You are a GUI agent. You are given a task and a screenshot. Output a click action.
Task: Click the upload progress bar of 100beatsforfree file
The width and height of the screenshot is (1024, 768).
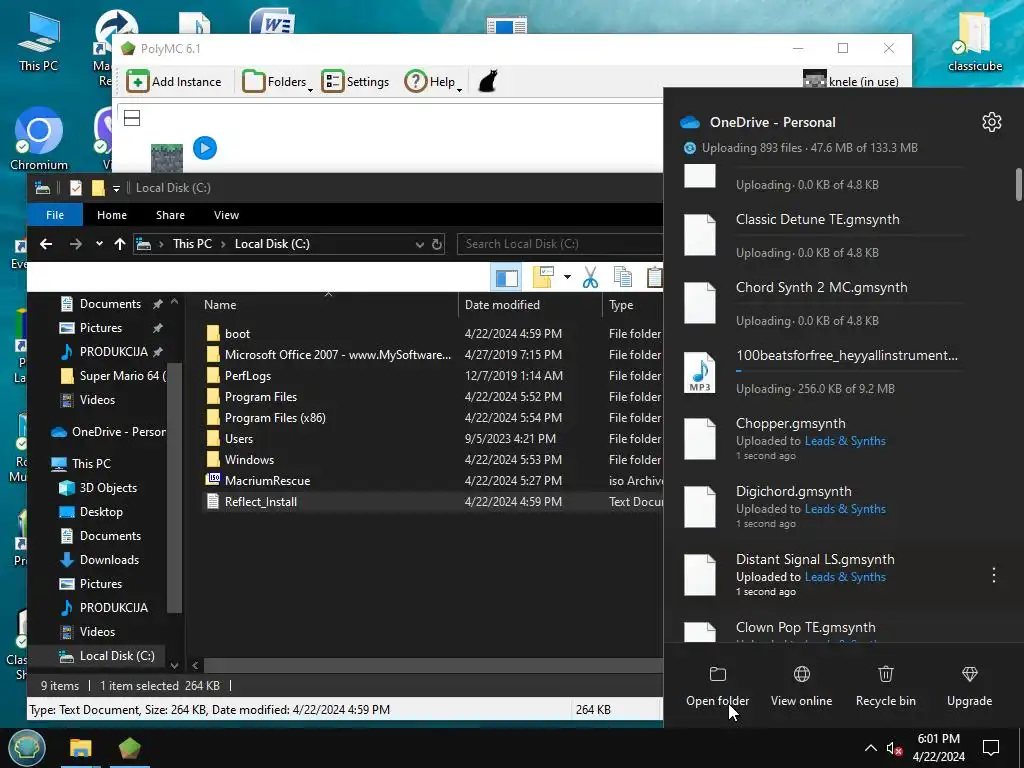tap(849, 371)
